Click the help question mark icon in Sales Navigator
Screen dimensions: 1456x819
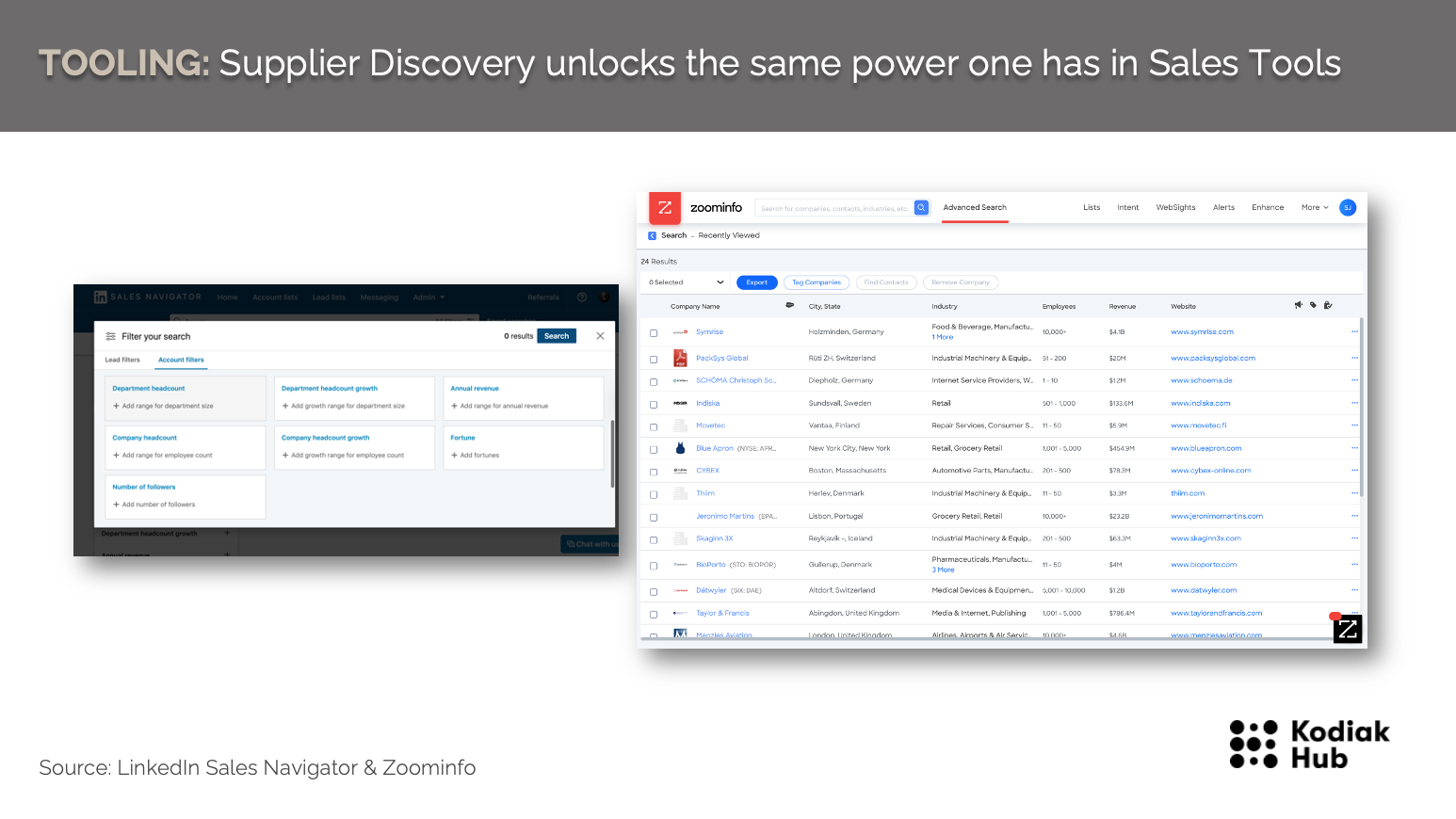582,297
